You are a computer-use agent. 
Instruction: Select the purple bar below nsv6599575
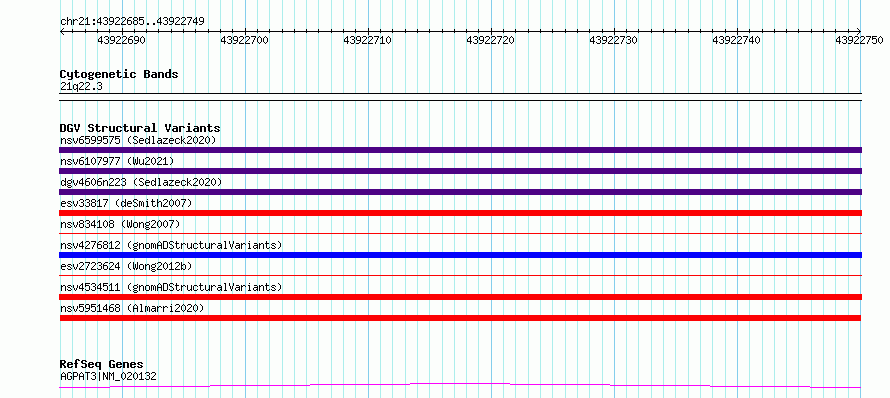[x=460, y=150]
